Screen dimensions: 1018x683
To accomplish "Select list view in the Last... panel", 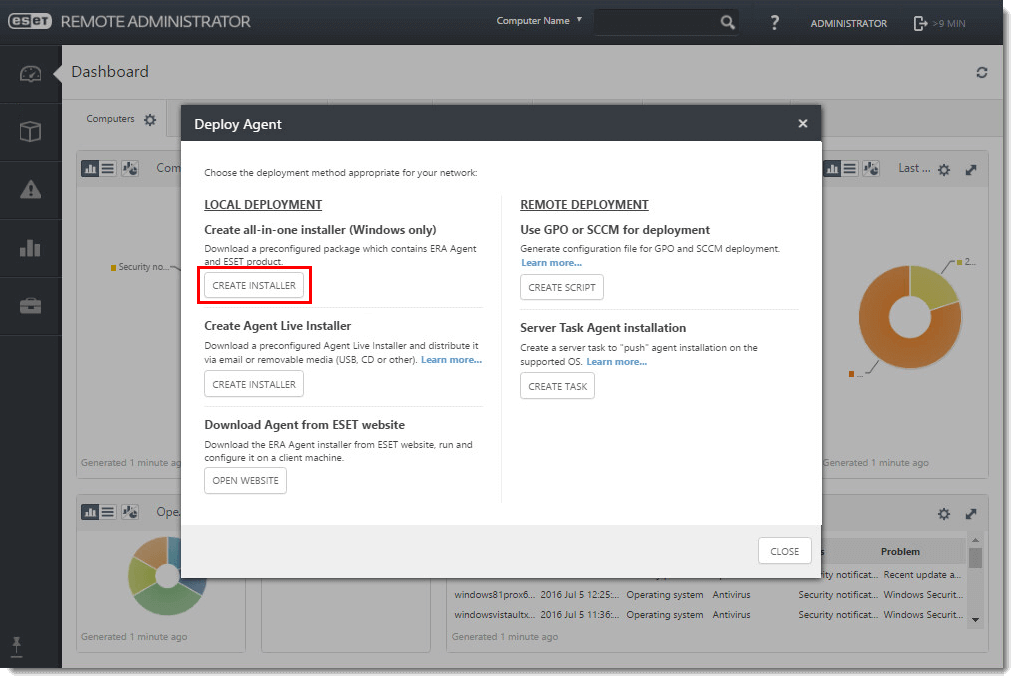I will (x=850, y=169).
